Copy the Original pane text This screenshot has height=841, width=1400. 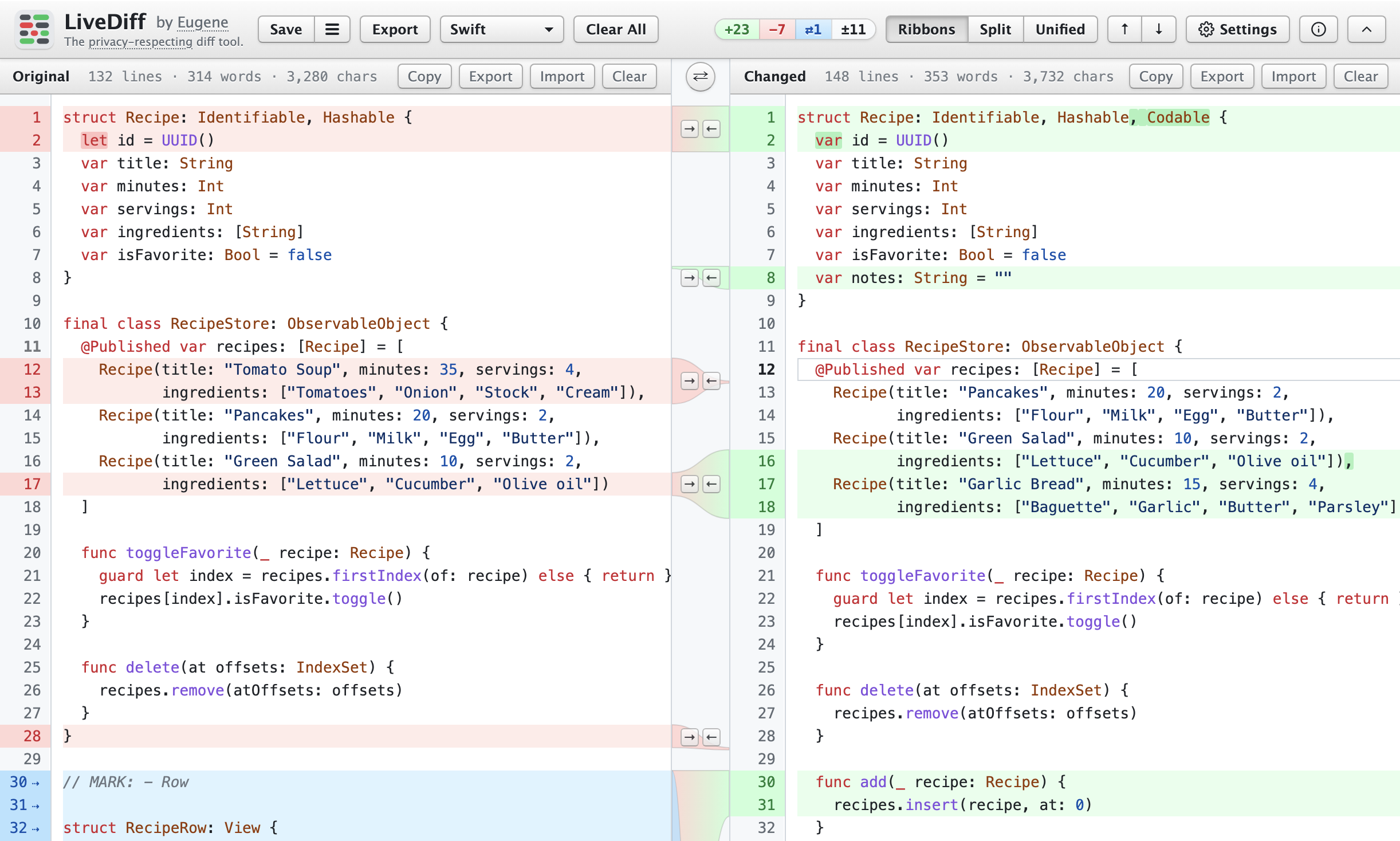point(424,76)
